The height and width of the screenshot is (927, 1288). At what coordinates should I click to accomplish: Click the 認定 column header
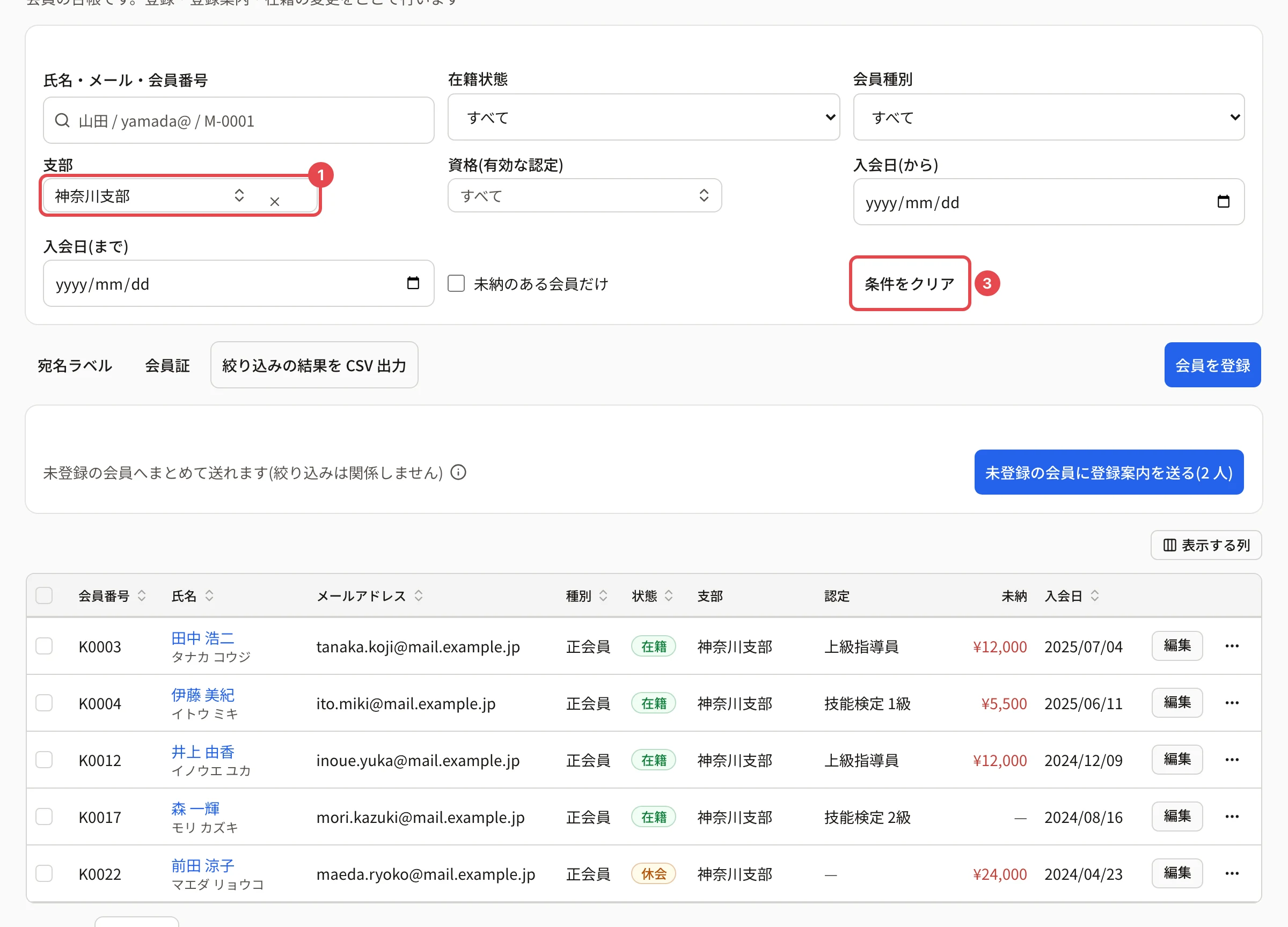(837, 595)
